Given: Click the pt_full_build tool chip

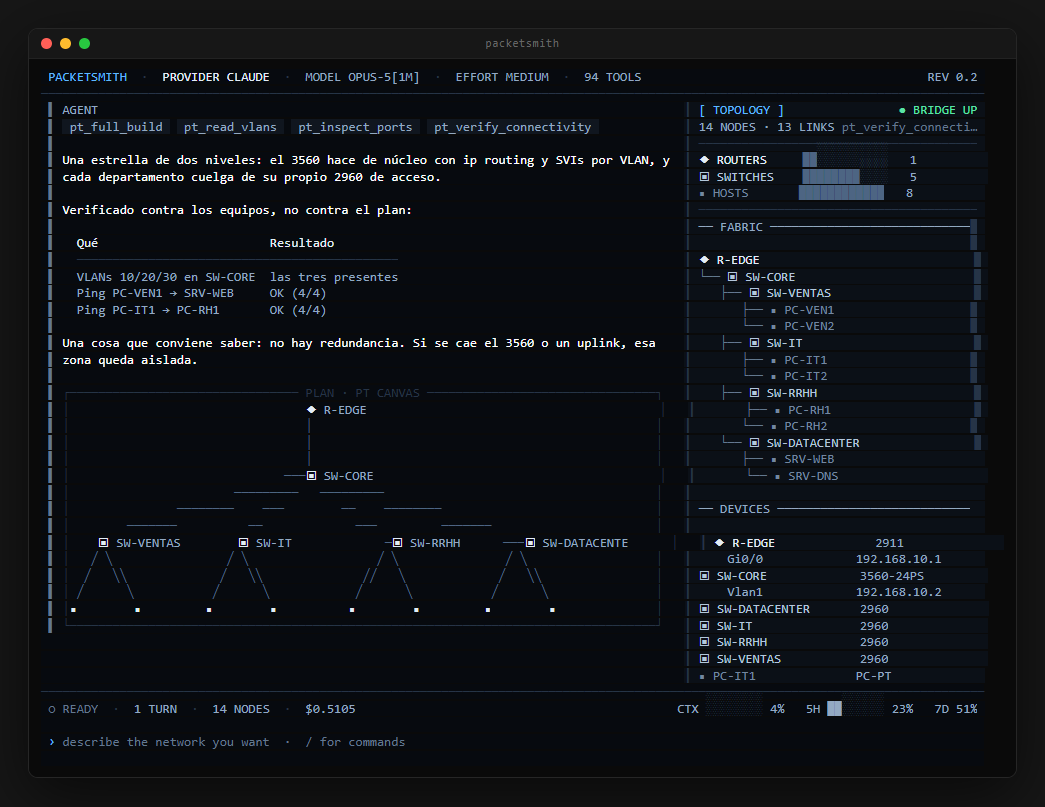Looking at the screenshot, I should [x=116, y=127].
